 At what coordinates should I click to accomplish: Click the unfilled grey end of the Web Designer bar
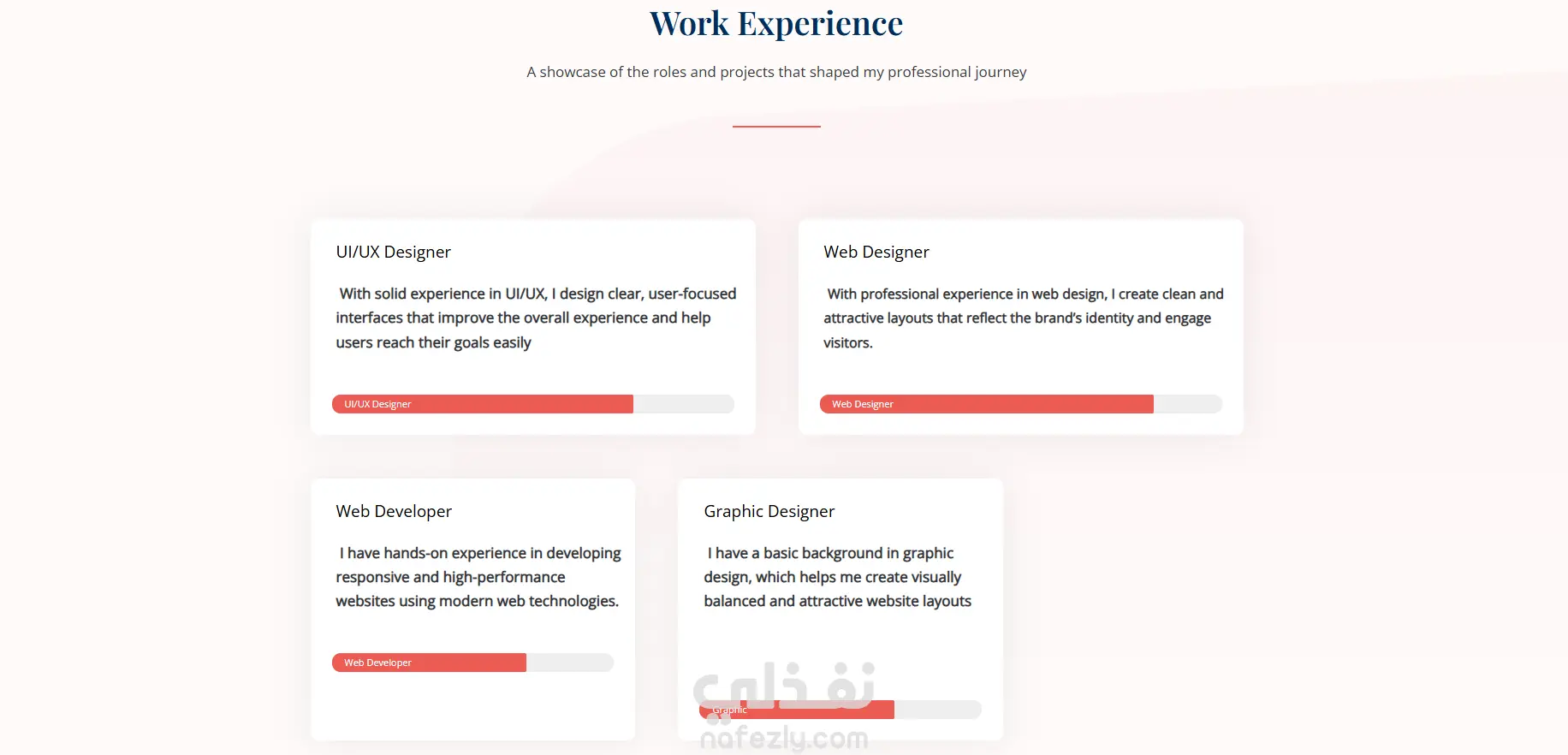click(1187, 404)
